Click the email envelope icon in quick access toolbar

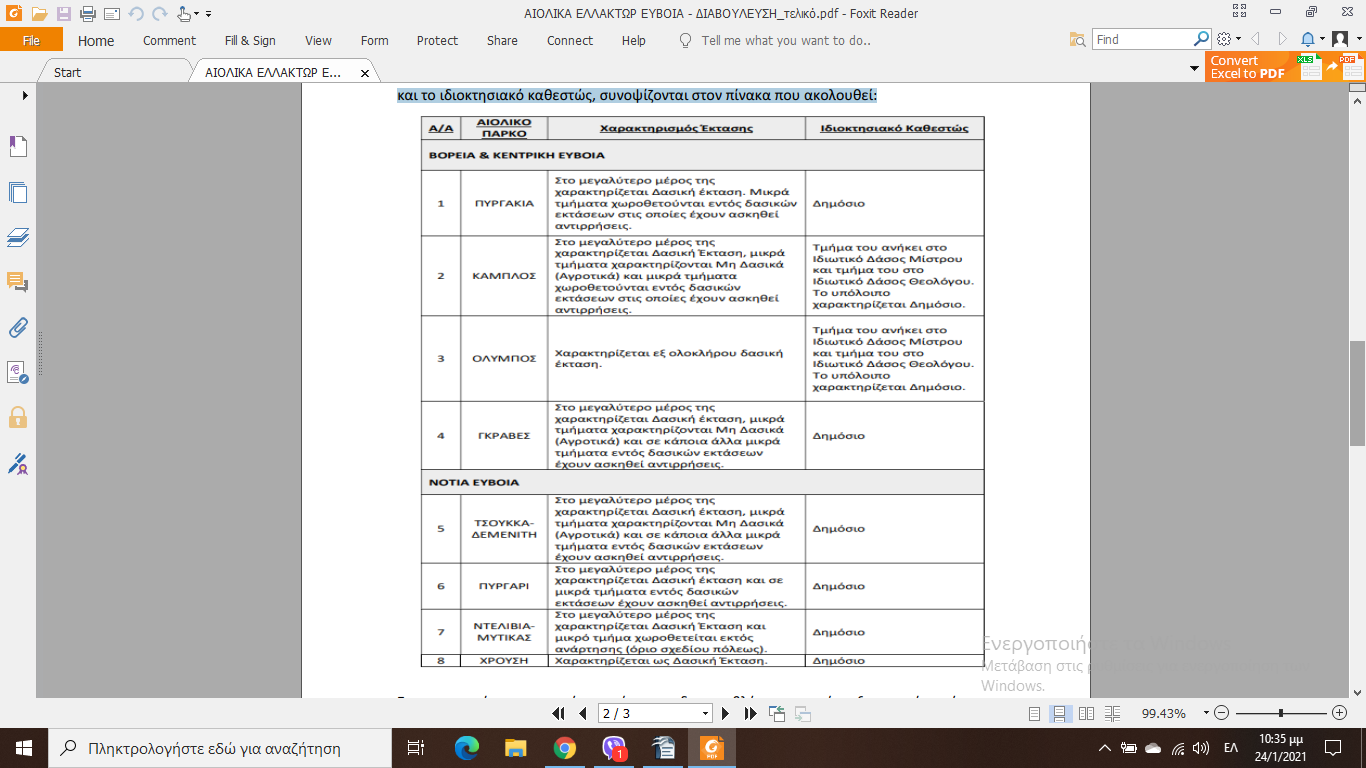click(x=111, y=14)
